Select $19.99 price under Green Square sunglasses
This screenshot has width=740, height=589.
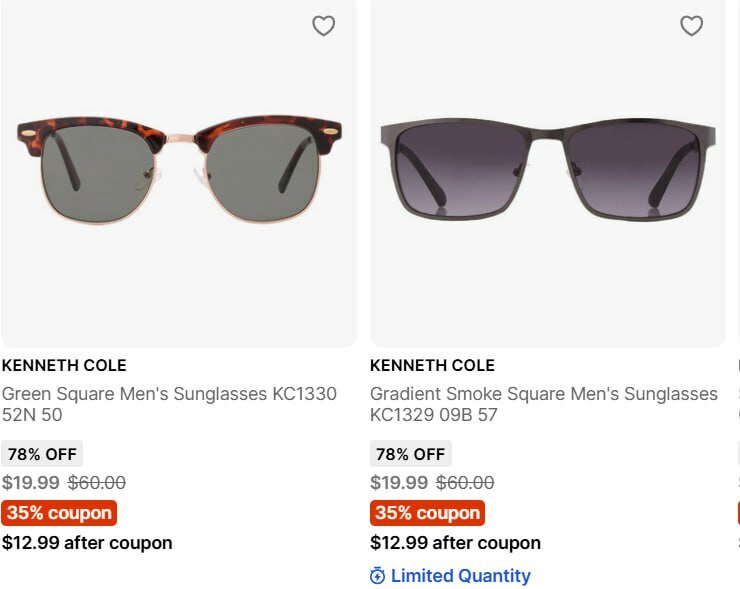(x=31, y=483)
